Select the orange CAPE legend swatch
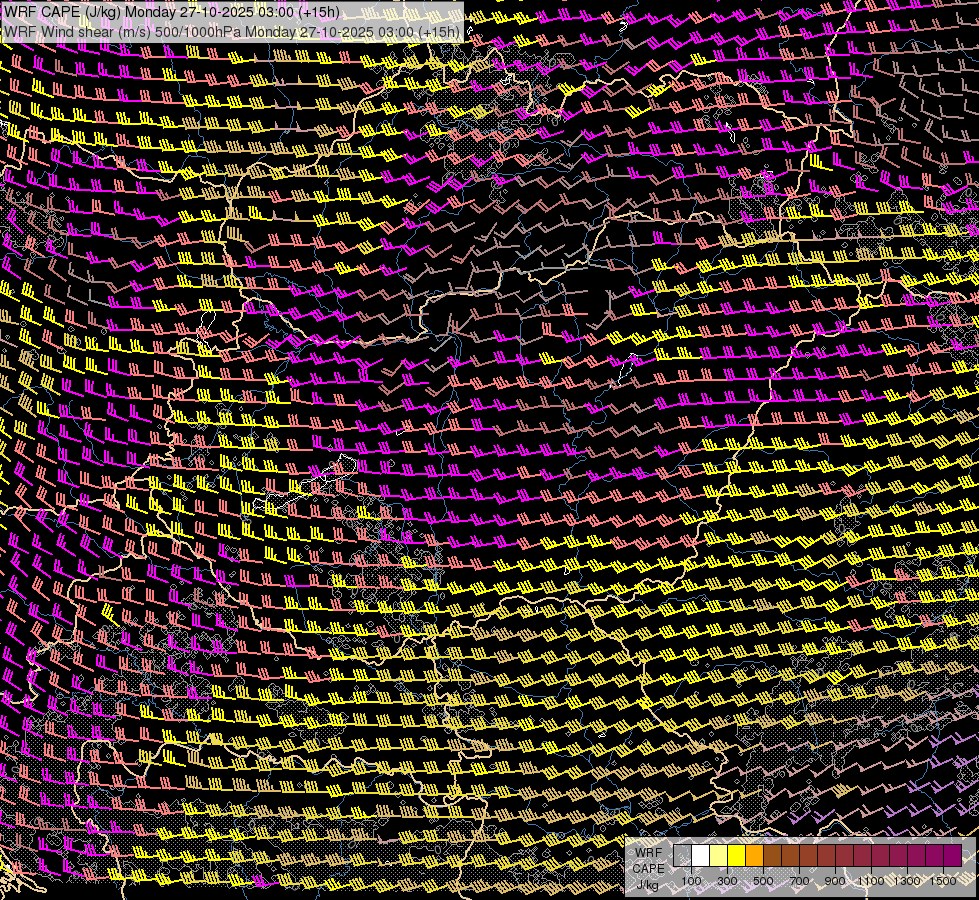This screenshot has height=900, width=979. point(754,856)
